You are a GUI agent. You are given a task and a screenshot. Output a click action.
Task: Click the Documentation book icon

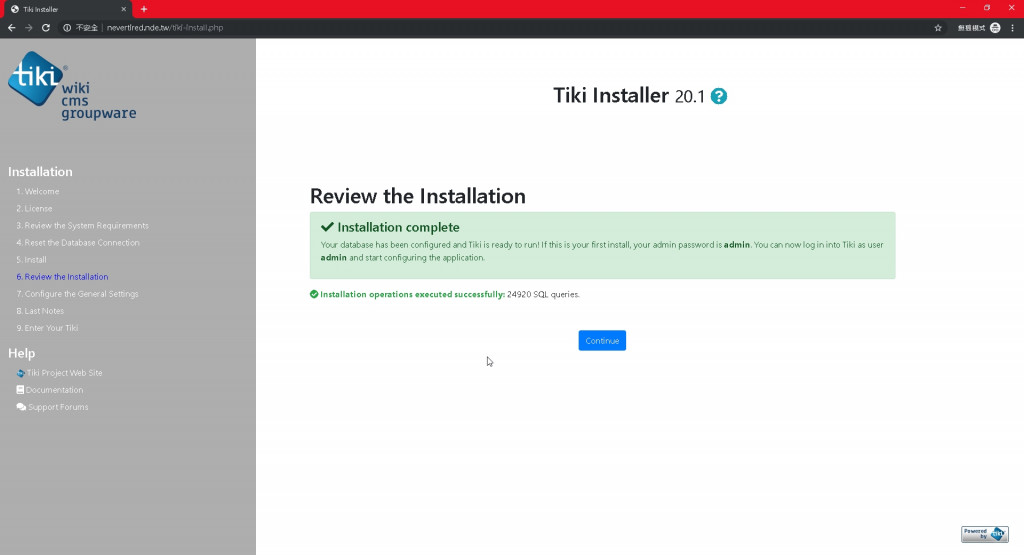point(20,390)
